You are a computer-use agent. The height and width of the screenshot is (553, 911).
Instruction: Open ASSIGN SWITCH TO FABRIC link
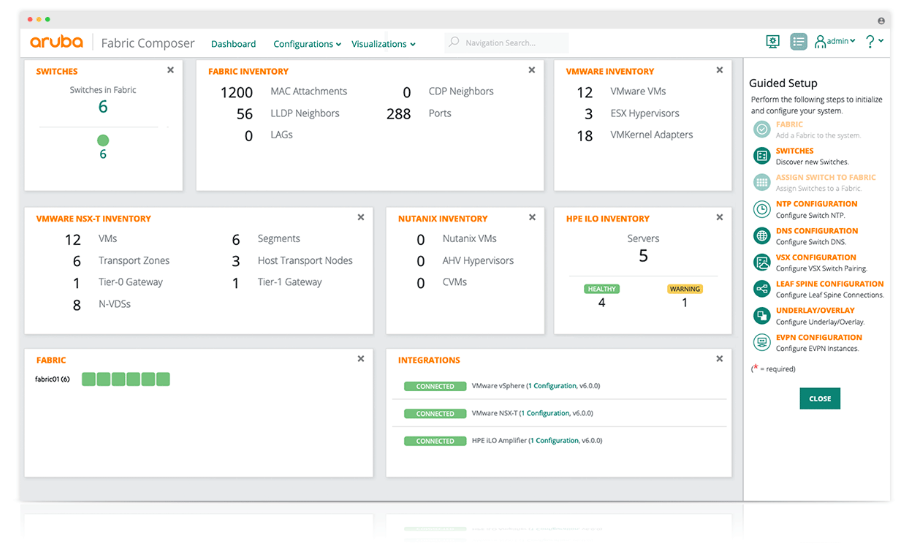point(826,178)
